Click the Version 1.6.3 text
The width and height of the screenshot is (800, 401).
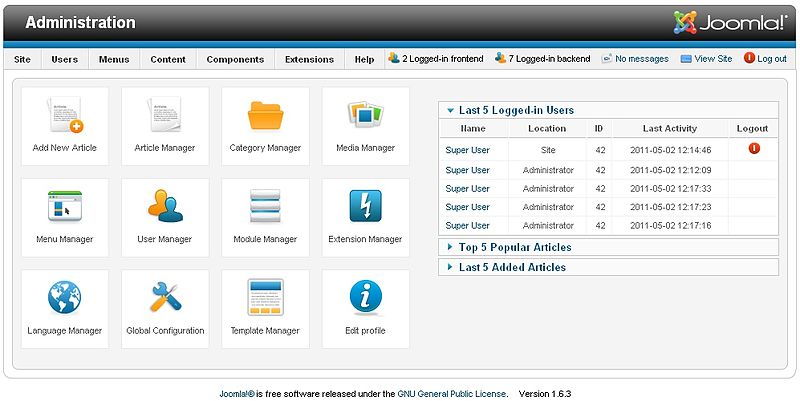545,394
